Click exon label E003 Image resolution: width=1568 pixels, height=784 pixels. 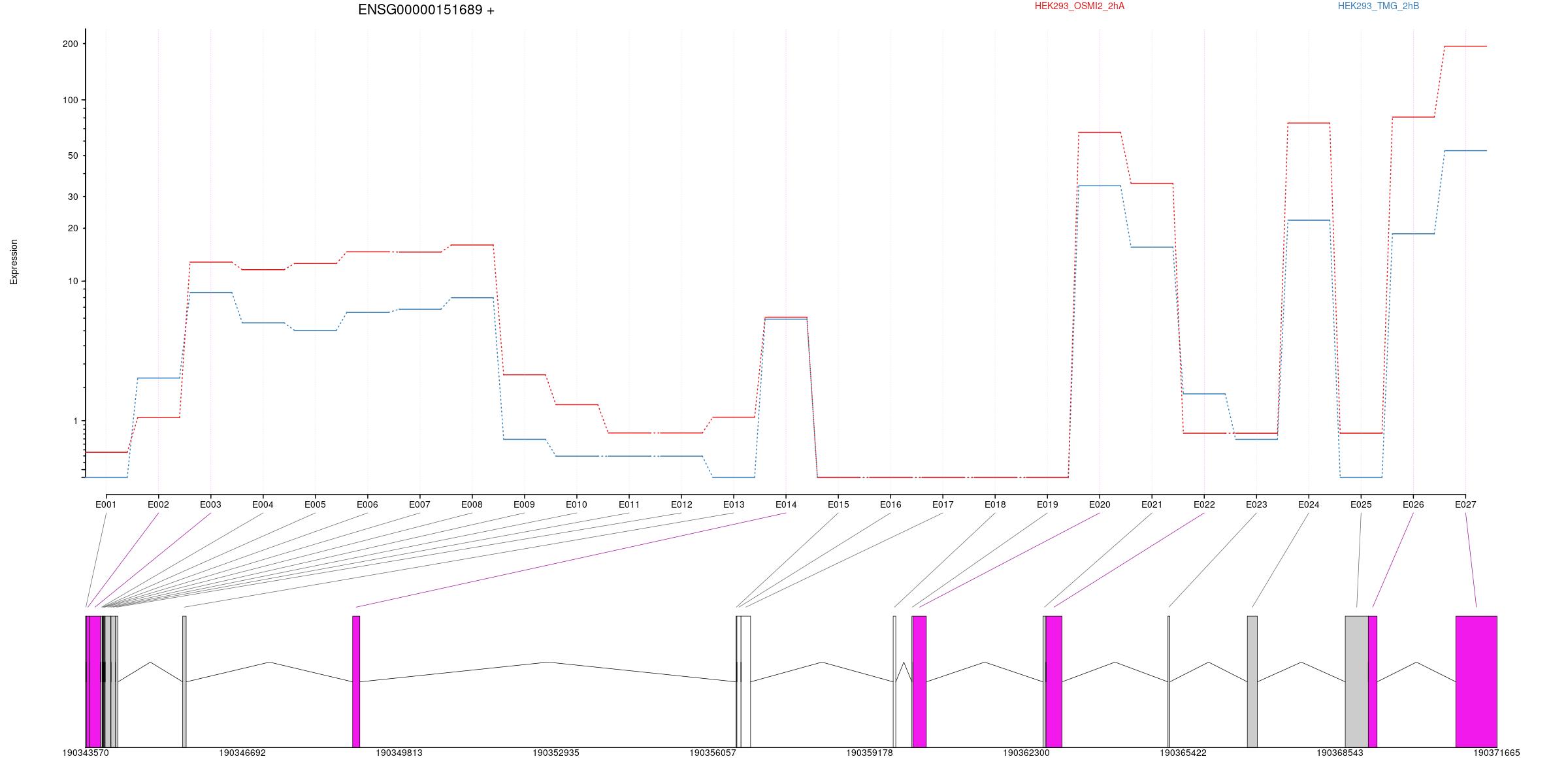210,504
